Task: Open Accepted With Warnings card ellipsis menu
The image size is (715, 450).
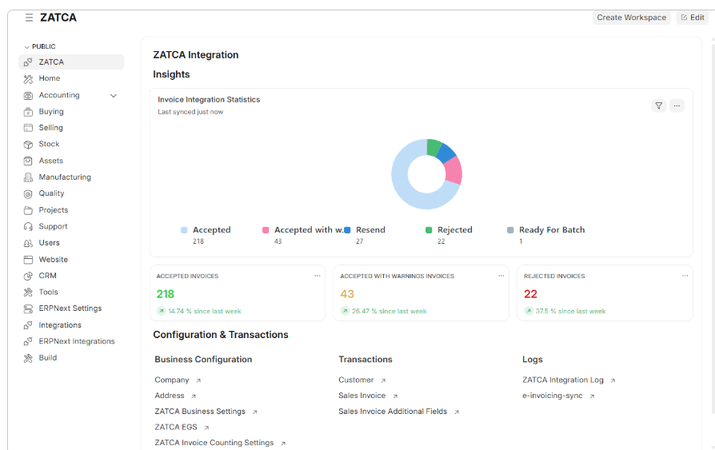Action: pyautogui.click(x=501, y=275)
